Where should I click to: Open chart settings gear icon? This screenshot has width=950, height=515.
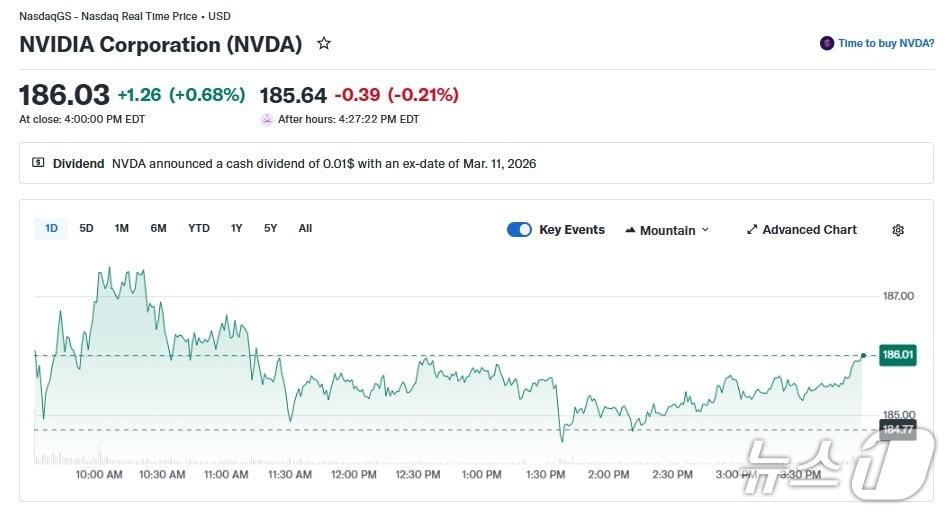tap(898, 230)
